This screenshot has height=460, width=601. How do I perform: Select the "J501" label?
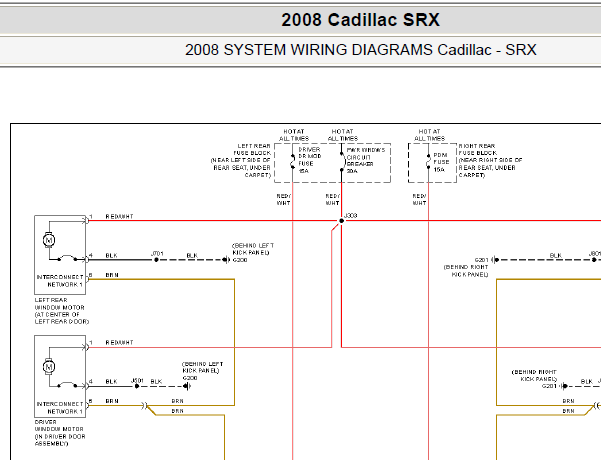point(137,380)
